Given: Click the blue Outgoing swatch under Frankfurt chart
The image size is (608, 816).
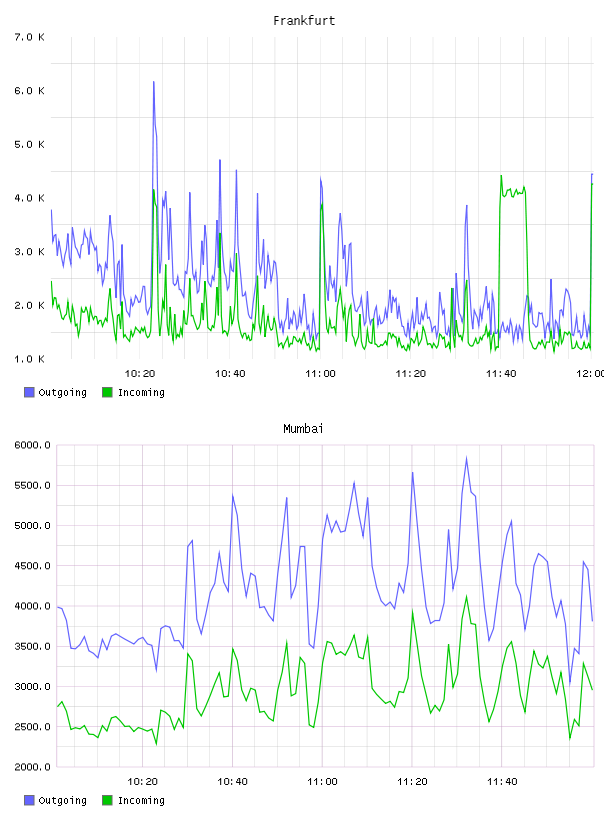Looking at the screenshot, I should pyautogui.click(x=29, y=392).
